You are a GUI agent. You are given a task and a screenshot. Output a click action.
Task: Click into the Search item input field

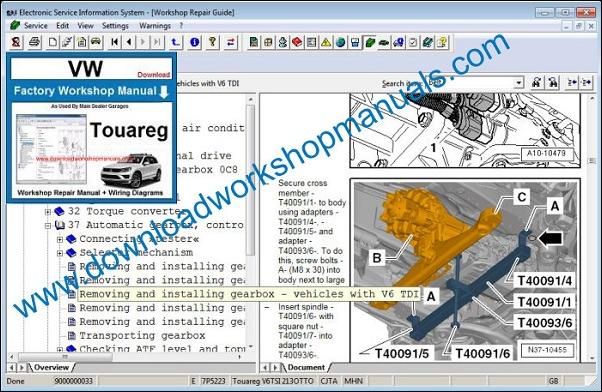(470, 83)
